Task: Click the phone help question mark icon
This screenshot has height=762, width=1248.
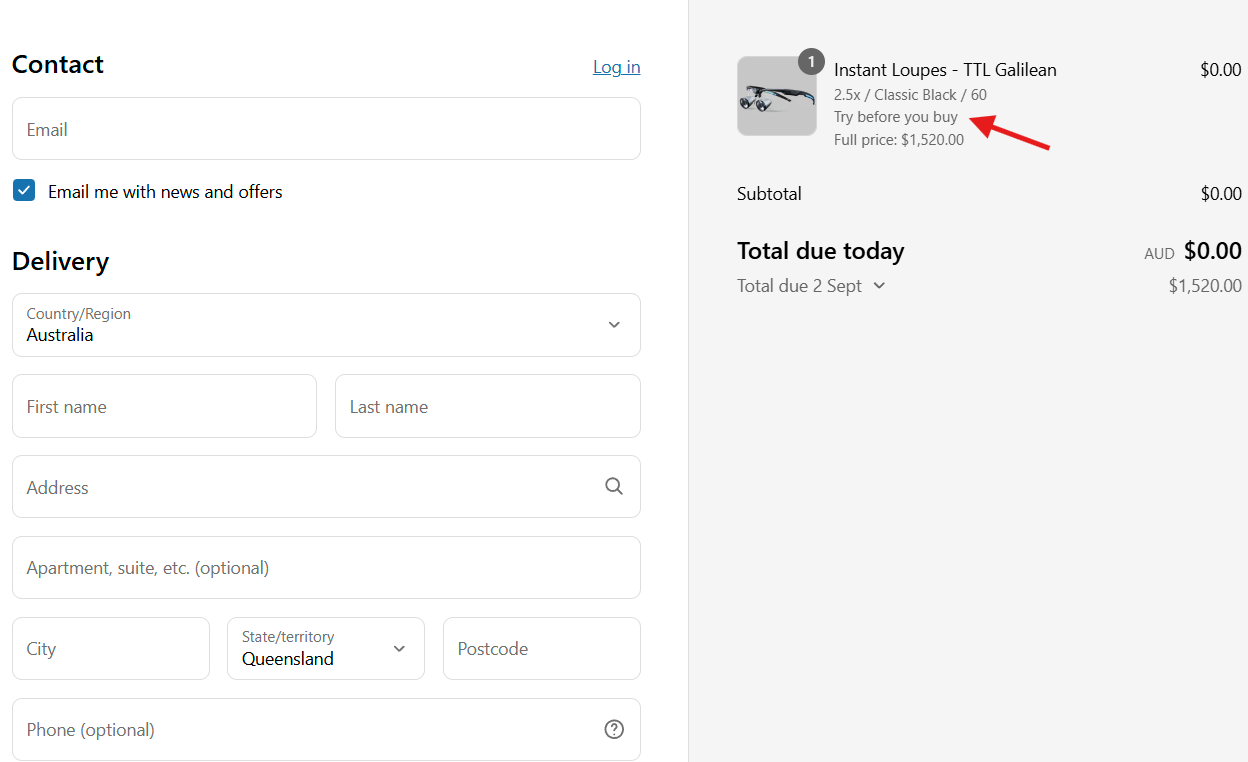Action: (x=614, y=730)
